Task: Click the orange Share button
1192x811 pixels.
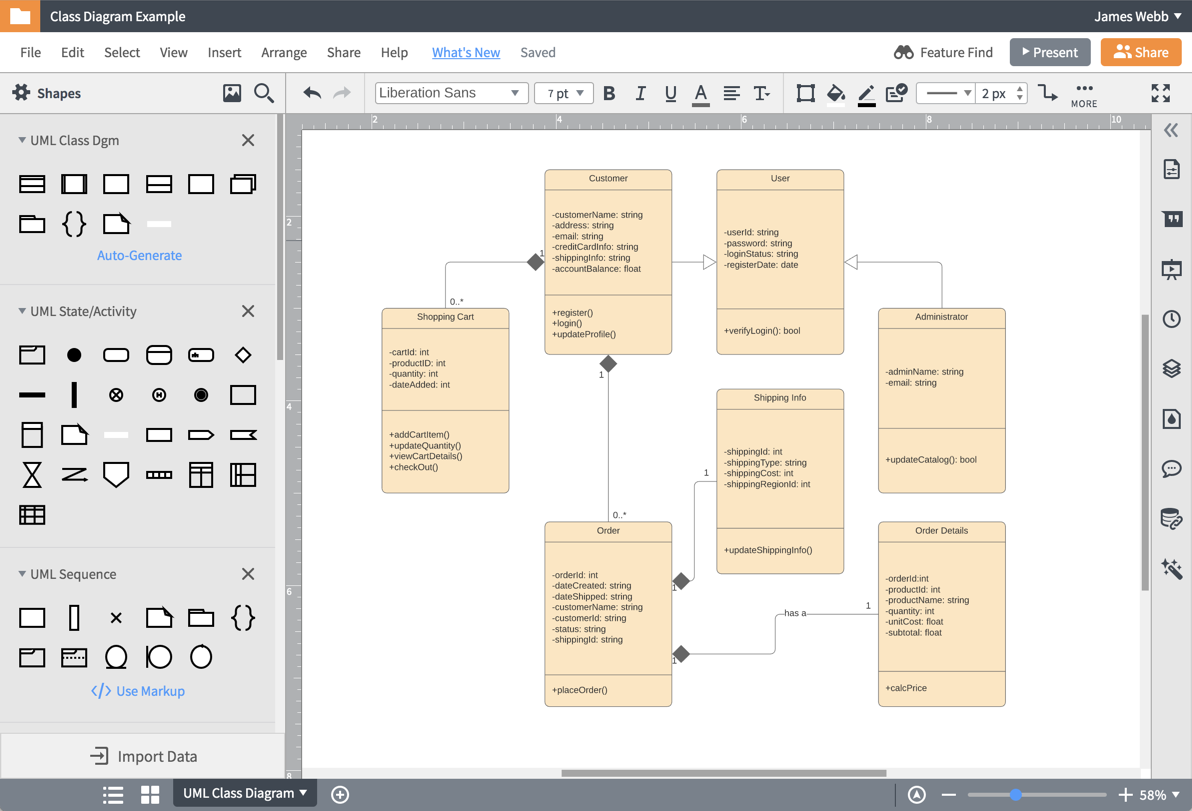Action: tap(1141, 52)
